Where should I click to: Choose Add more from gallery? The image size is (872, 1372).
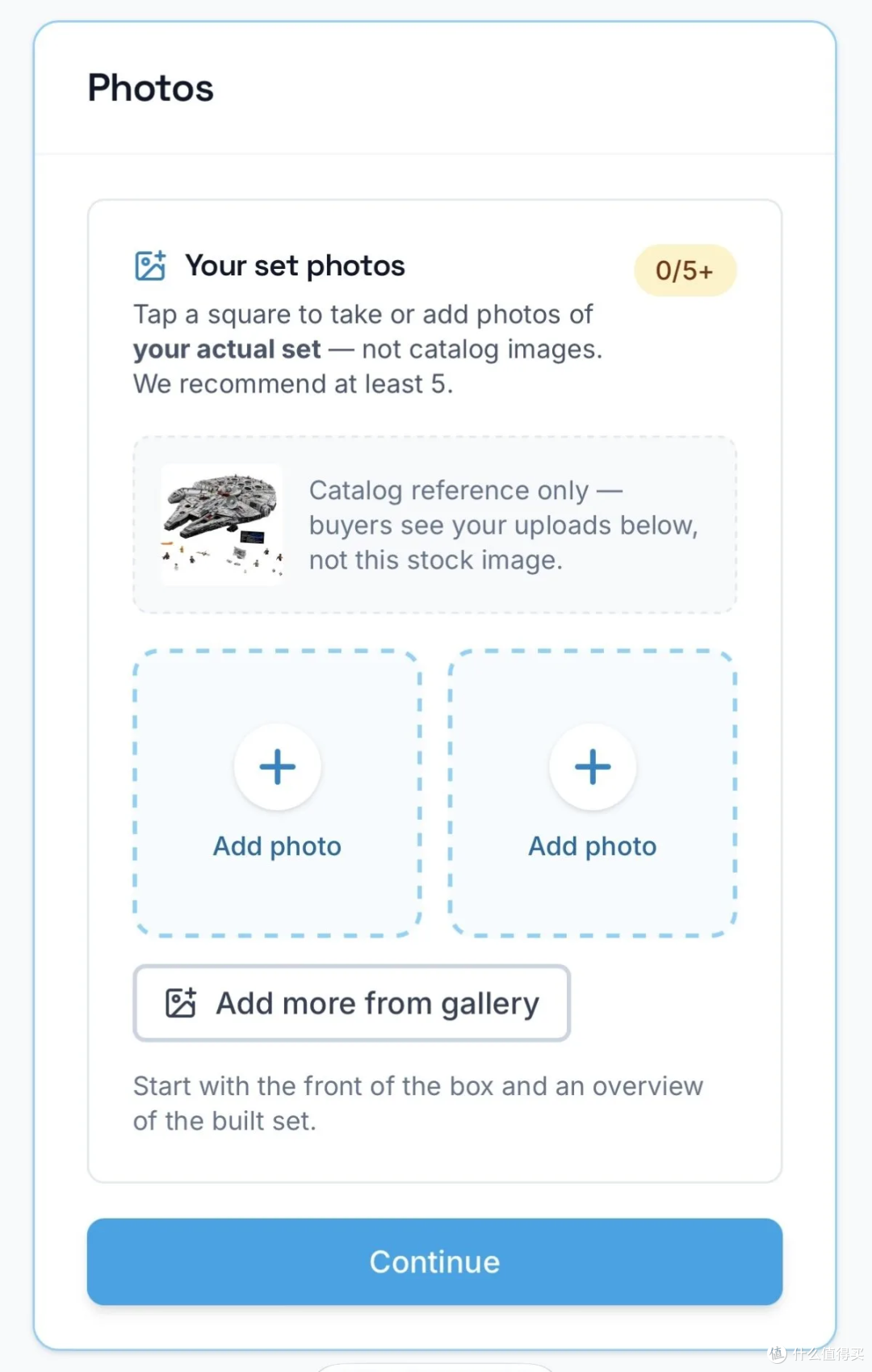pyautogui.click(x=352, y=1003)
